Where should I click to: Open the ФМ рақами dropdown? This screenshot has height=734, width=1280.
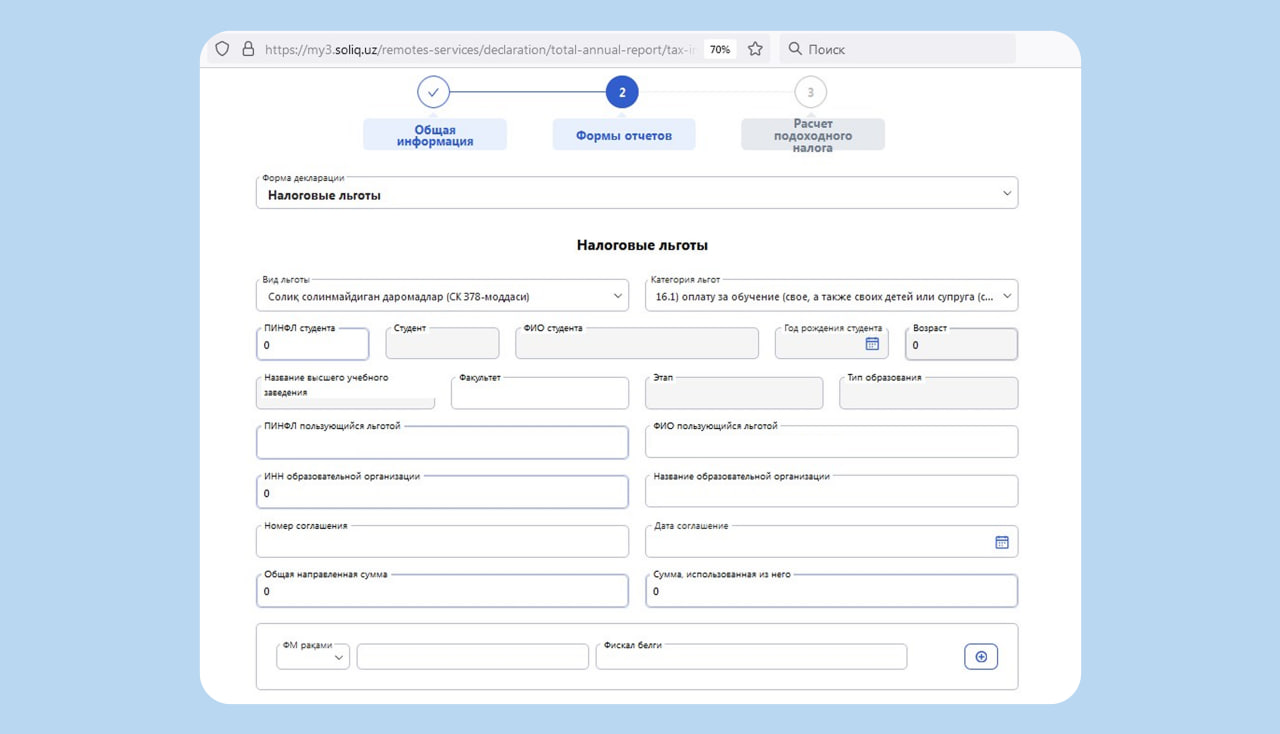pos(313,657)
